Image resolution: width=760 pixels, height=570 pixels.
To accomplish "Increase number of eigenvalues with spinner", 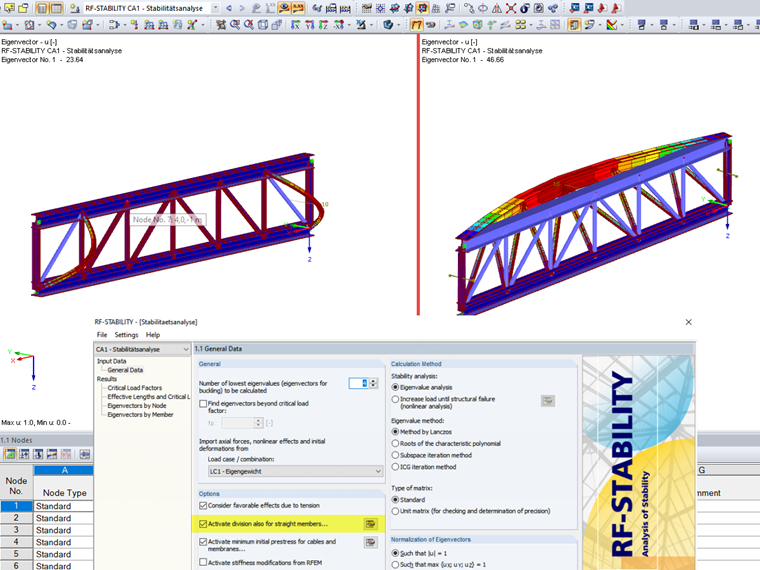I will 373,381.
